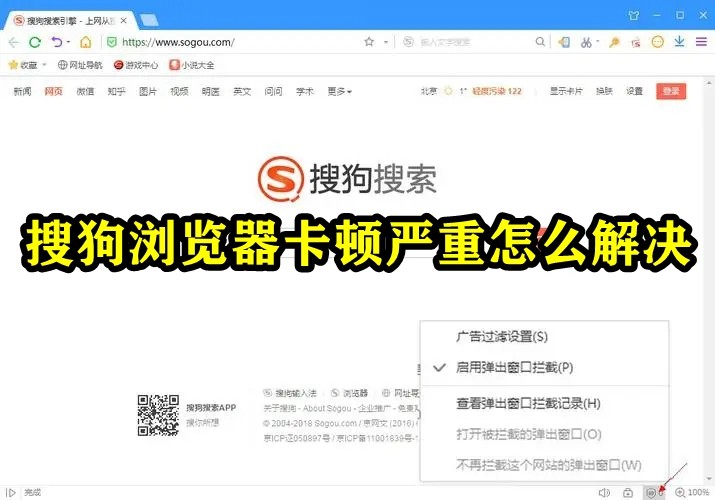Screen dimensions: 715x500
Task: Go to home page via house icon
Action: pyautogui.click(x=86, y=42)
